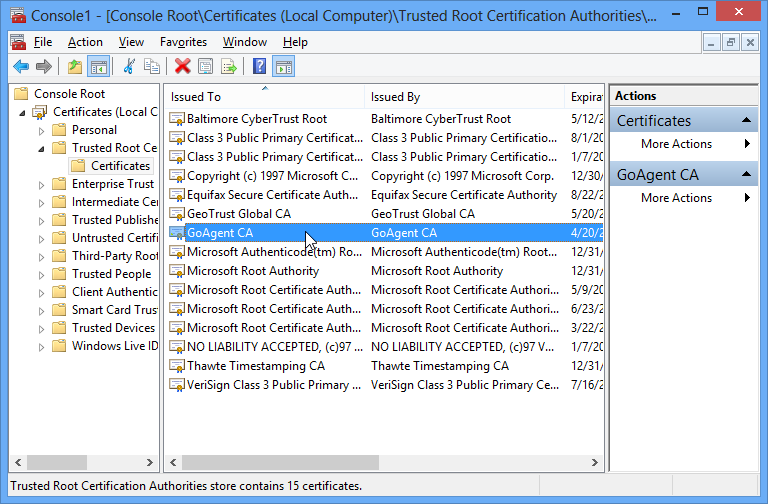Viewport: 768px width, 504px height.
Task: Select the Copyright (c) 1997 Microsoft row
Action: [x=384, y=176]
